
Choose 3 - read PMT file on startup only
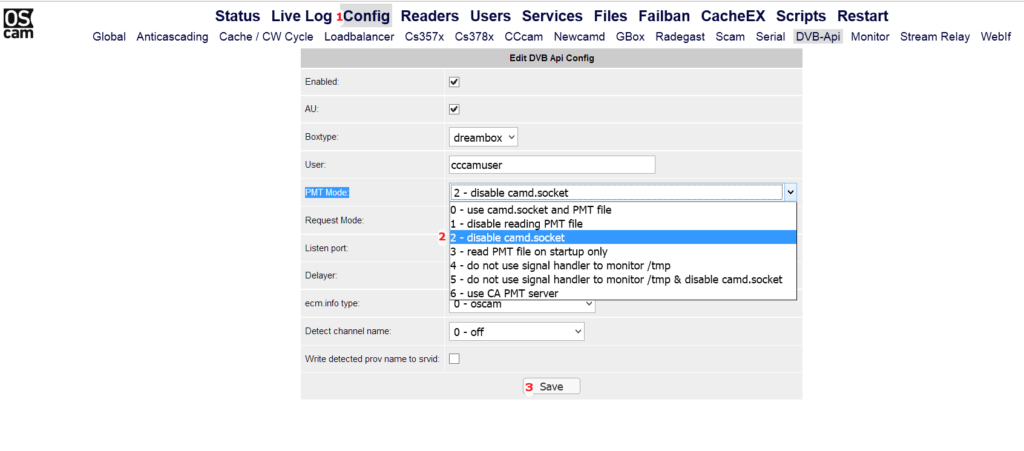(x=622, y=251)
